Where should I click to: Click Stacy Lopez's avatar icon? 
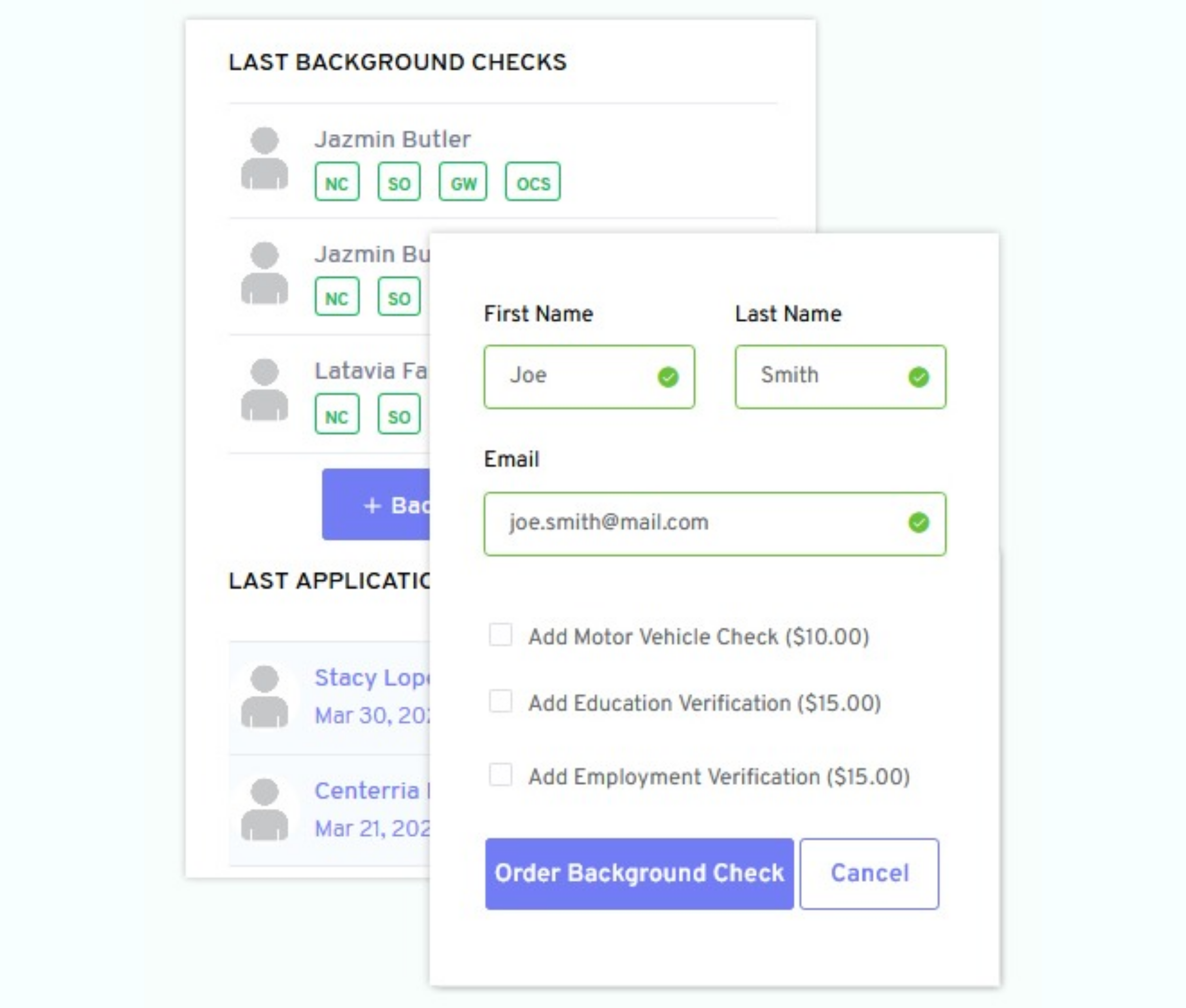tap(264, 697)
